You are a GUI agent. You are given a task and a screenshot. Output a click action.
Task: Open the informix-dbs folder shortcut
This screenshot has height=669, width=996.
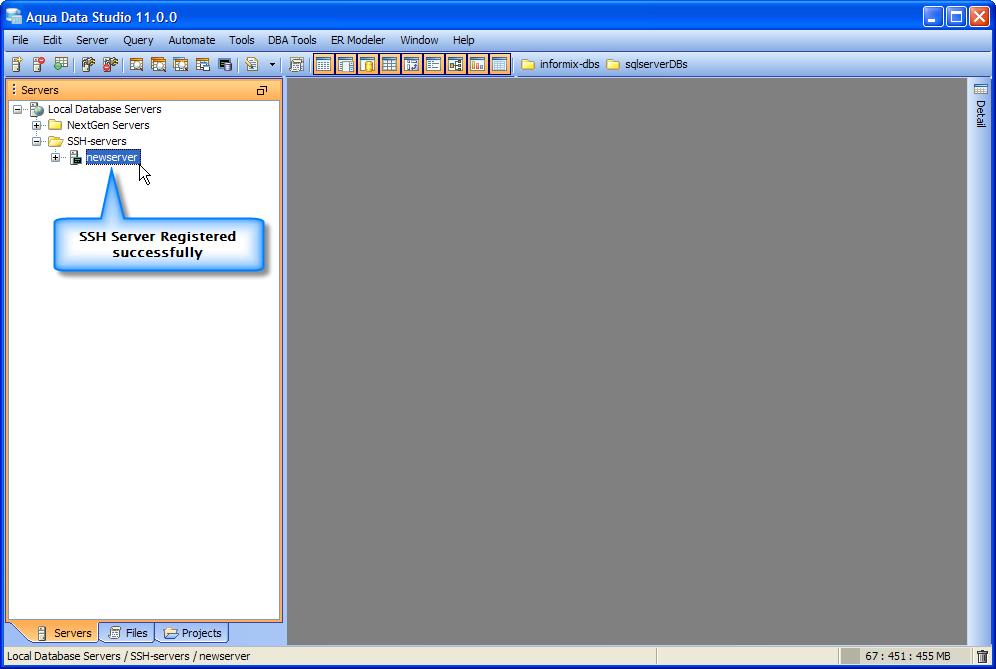click(x=560, y=64)
